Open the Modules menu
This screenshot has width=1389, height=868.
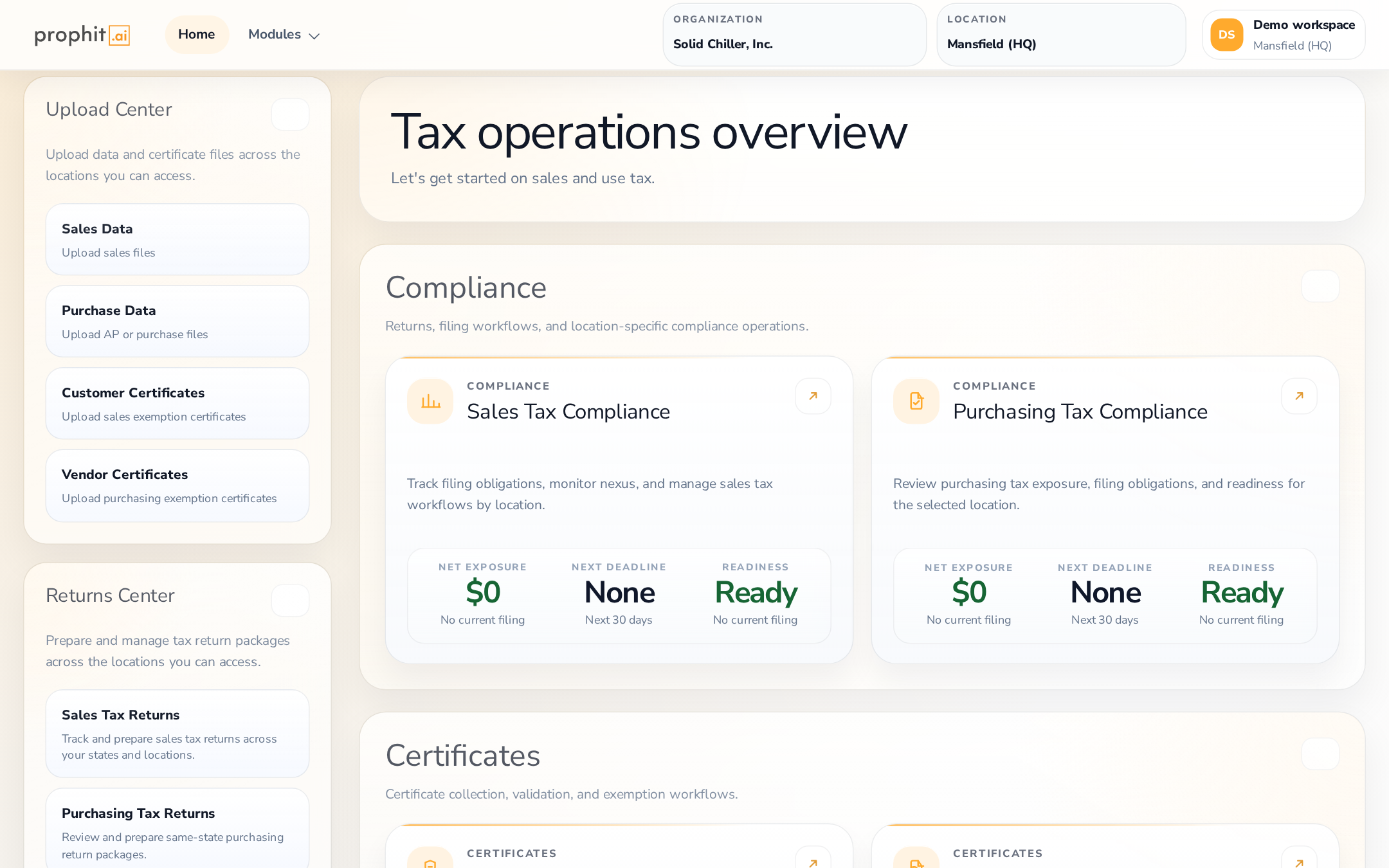pos(284,35)
